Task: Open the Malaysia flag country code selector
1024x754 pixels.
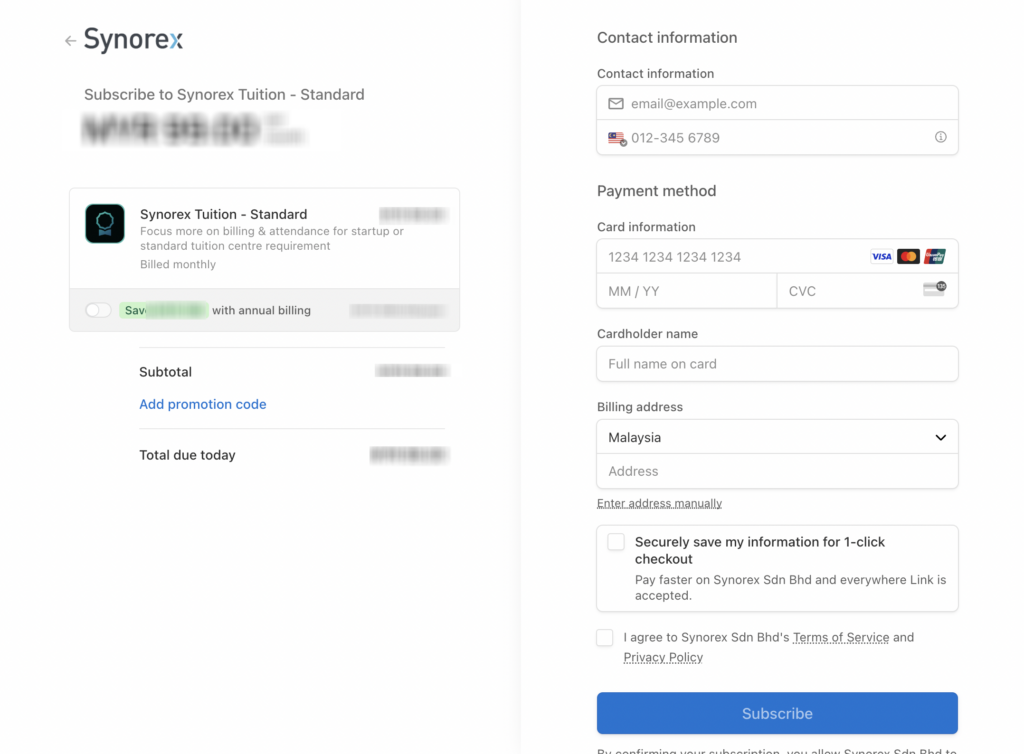Action: [617, 138]
